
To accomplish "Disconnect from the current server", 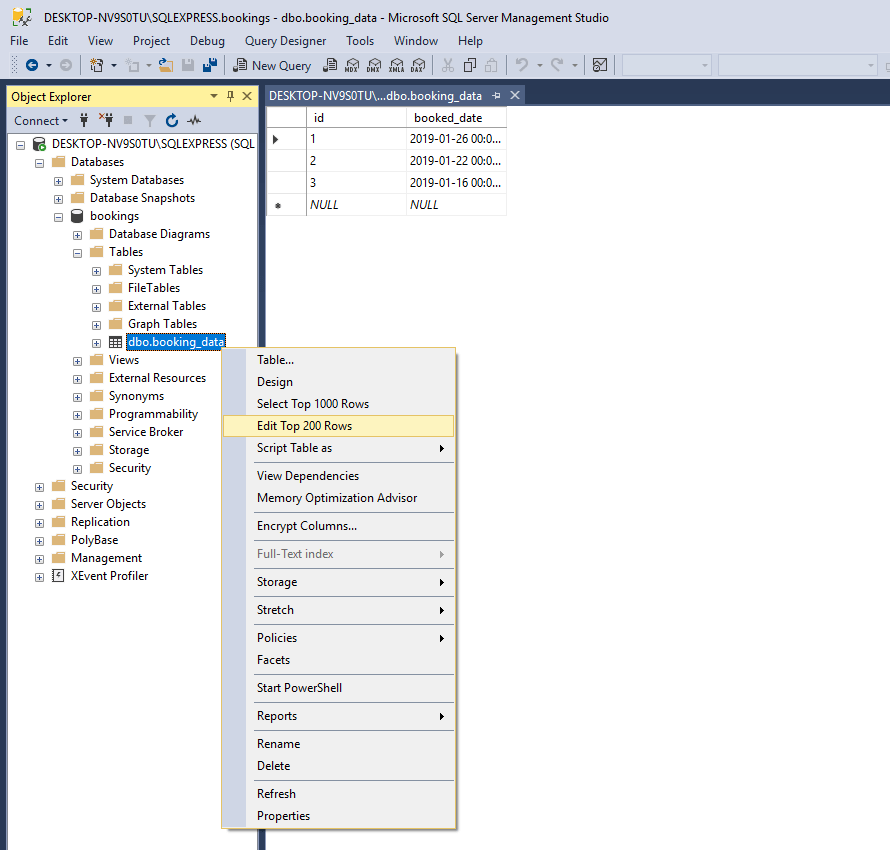I will tap(107, 120).
